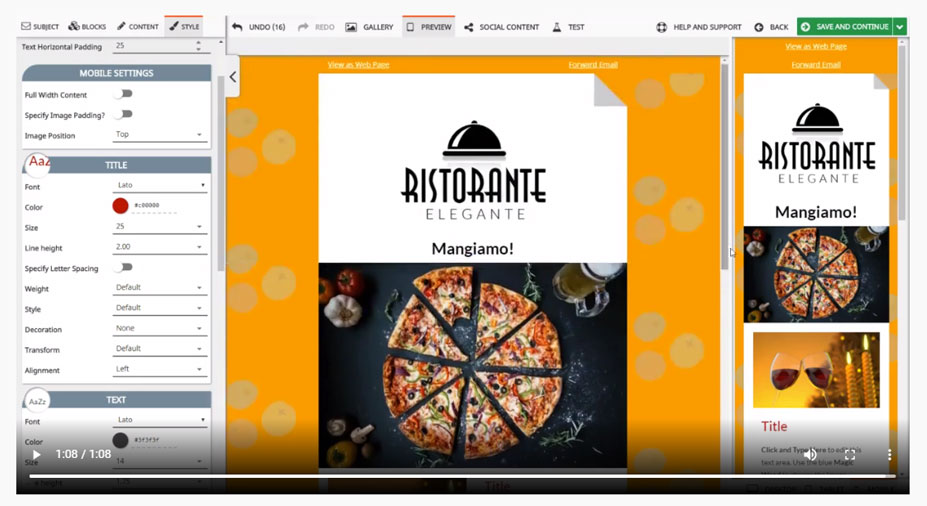The width and height of the screenshot is (927, 506).
Task: Open the Weight dropdown
Action: click(159, 288)
